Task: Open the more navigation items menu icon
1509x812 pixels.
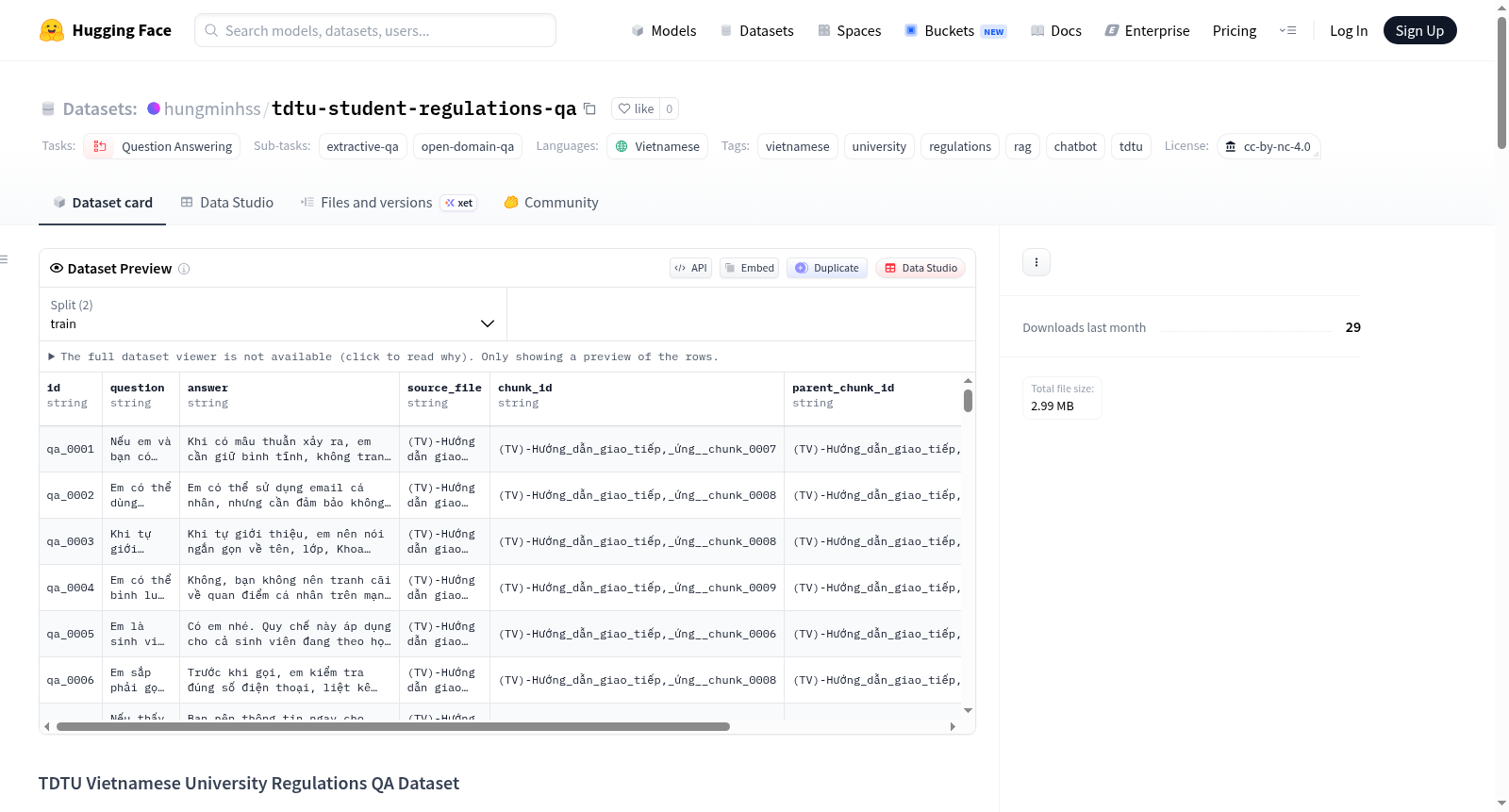Action: (1287, 31)
